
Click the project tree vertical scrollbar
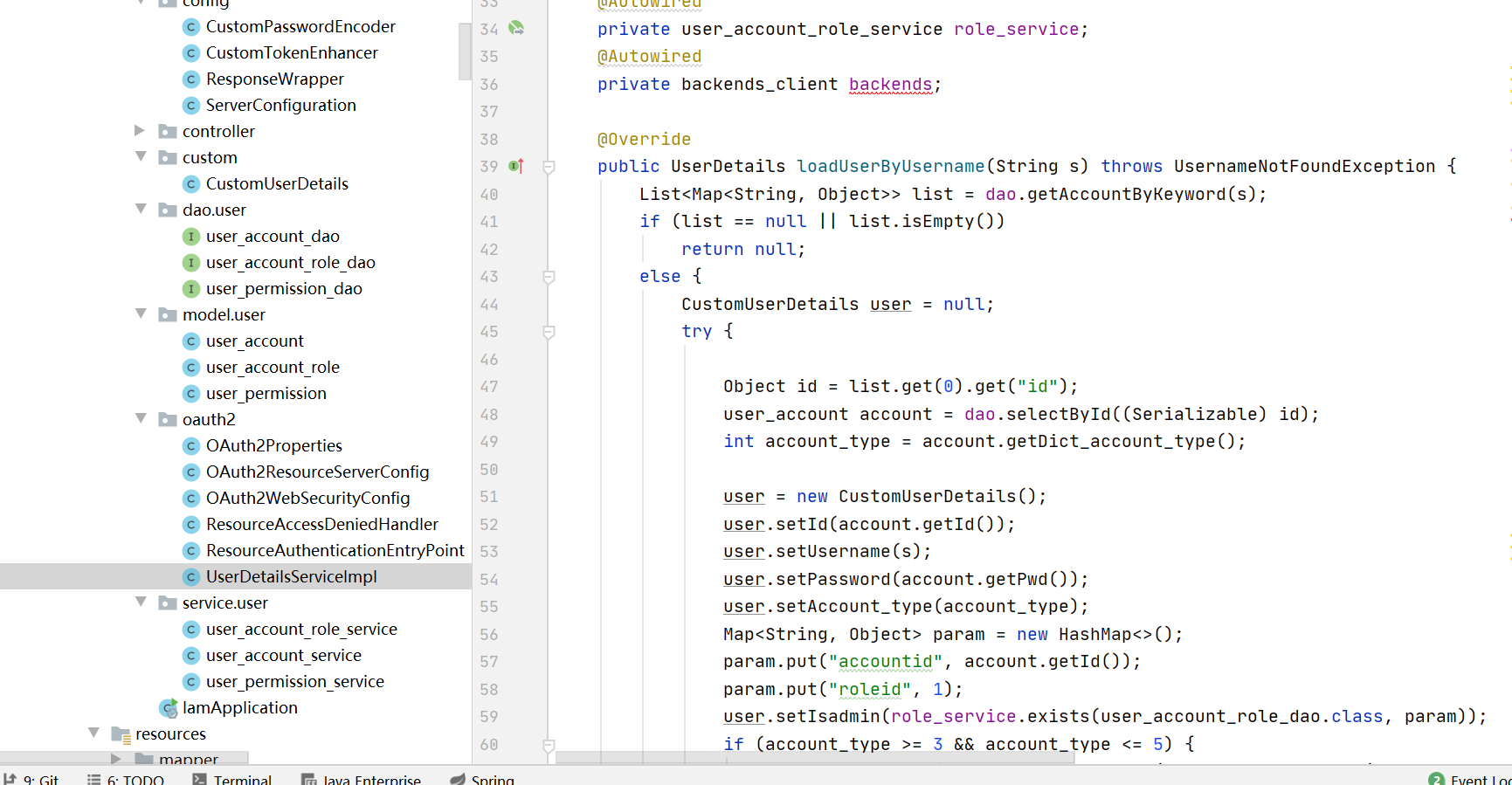point(464,52)
